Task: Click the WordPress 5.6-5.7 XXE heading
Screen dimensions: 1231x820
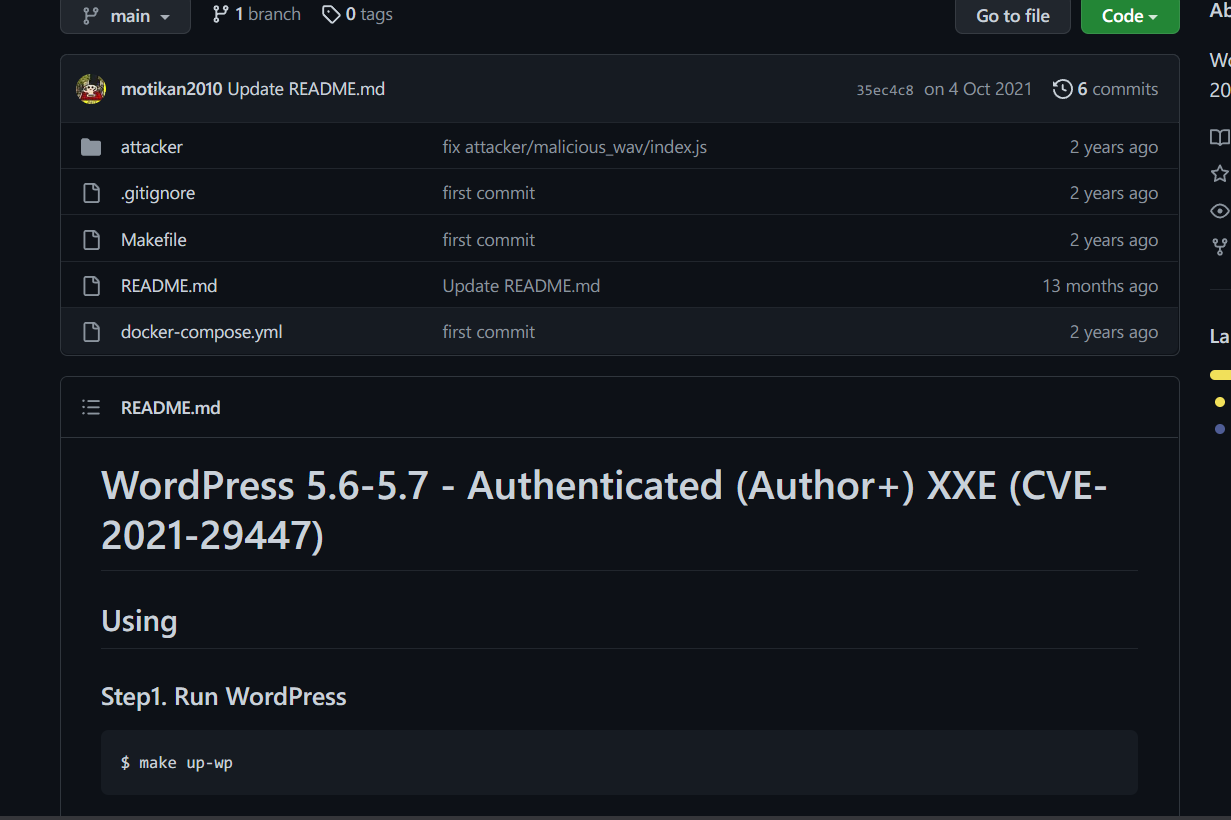Action: coord(604,510)
